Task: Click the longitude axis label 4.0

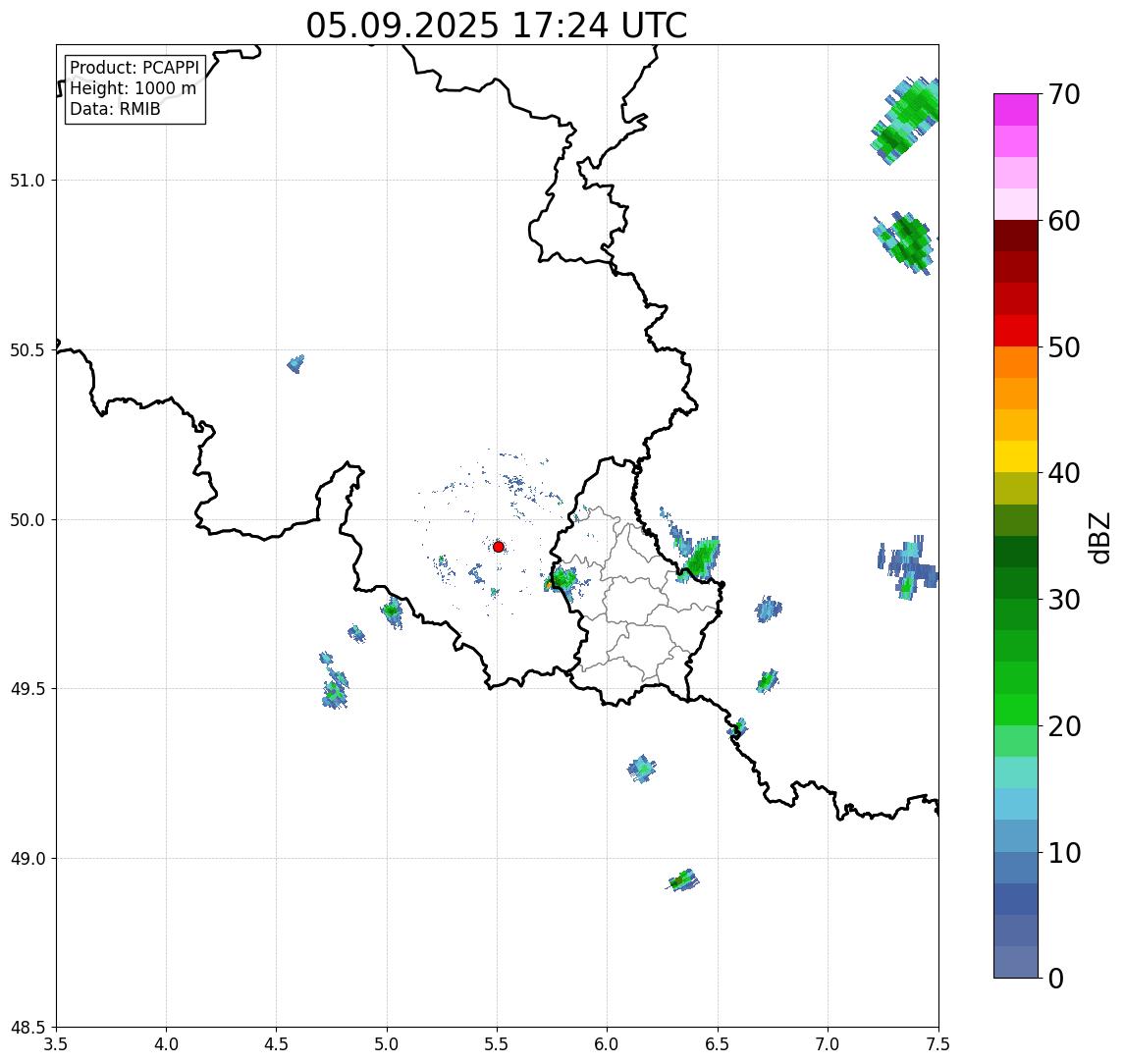Action: 166,1044
